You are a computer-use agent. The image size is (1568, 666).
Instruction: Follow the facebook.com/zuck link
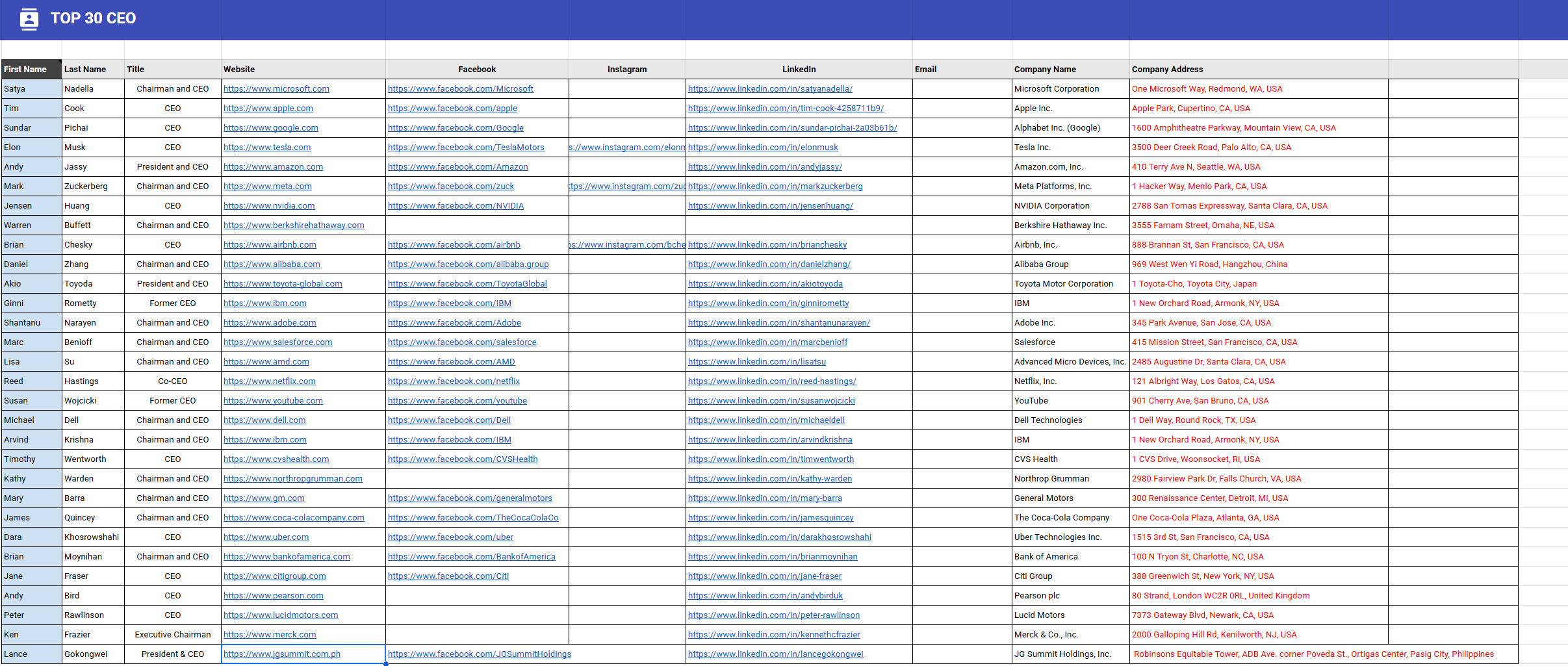[x=451, y=186]
